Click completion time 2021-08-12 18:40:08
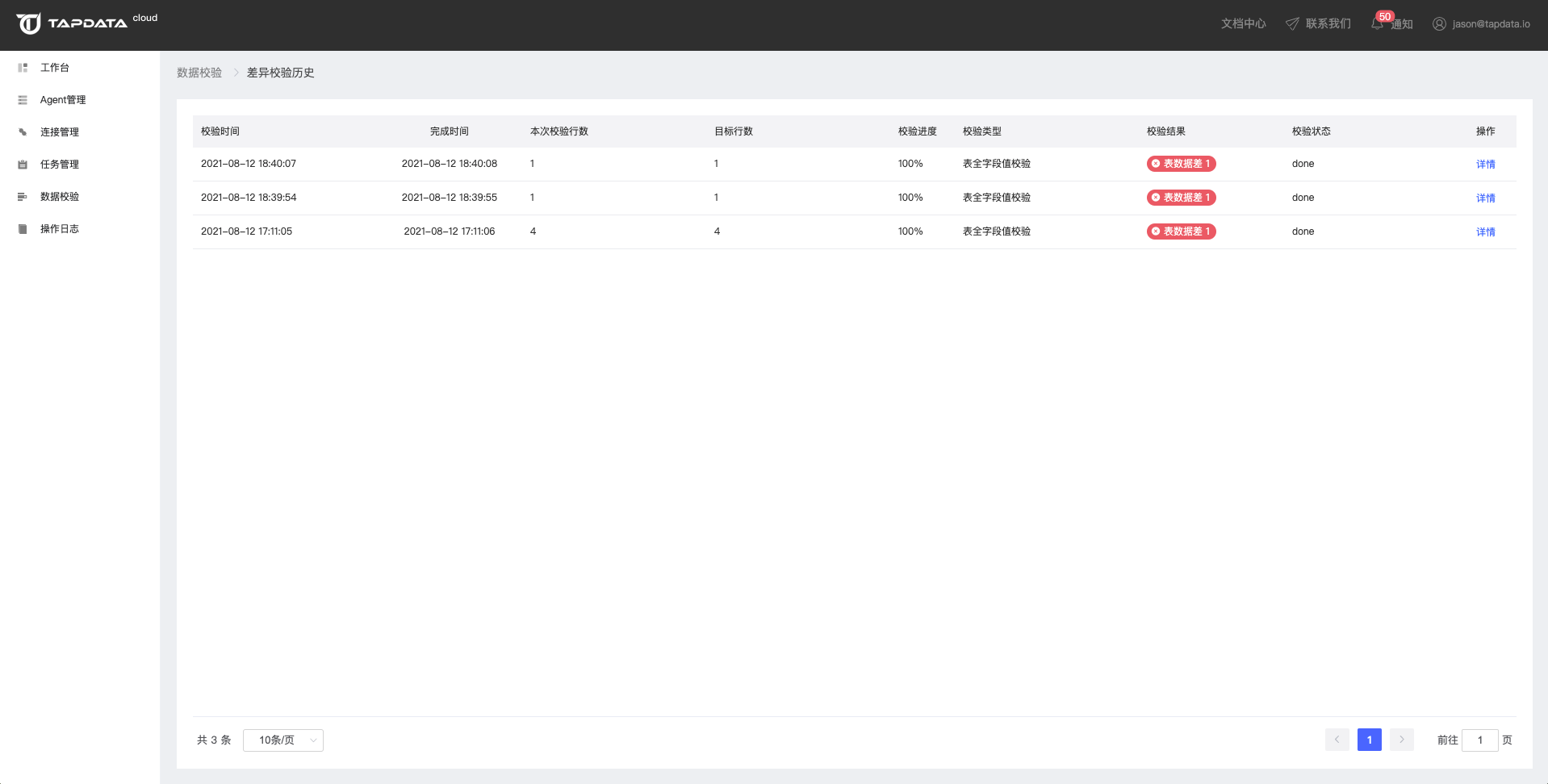The image size is (1548, 784). [x=450, y=164]
